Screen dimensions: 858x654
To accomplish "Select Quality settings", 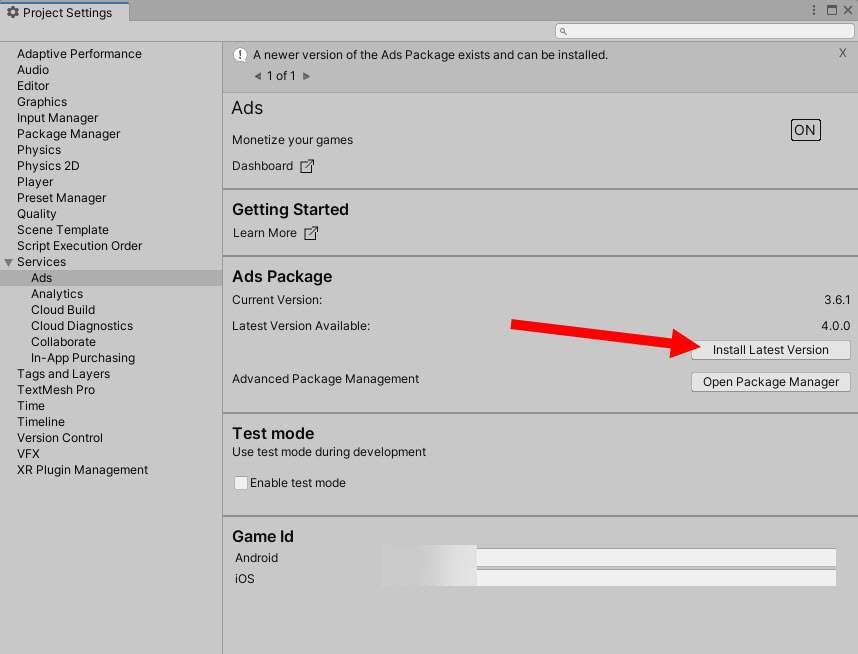I will (37, 214).
